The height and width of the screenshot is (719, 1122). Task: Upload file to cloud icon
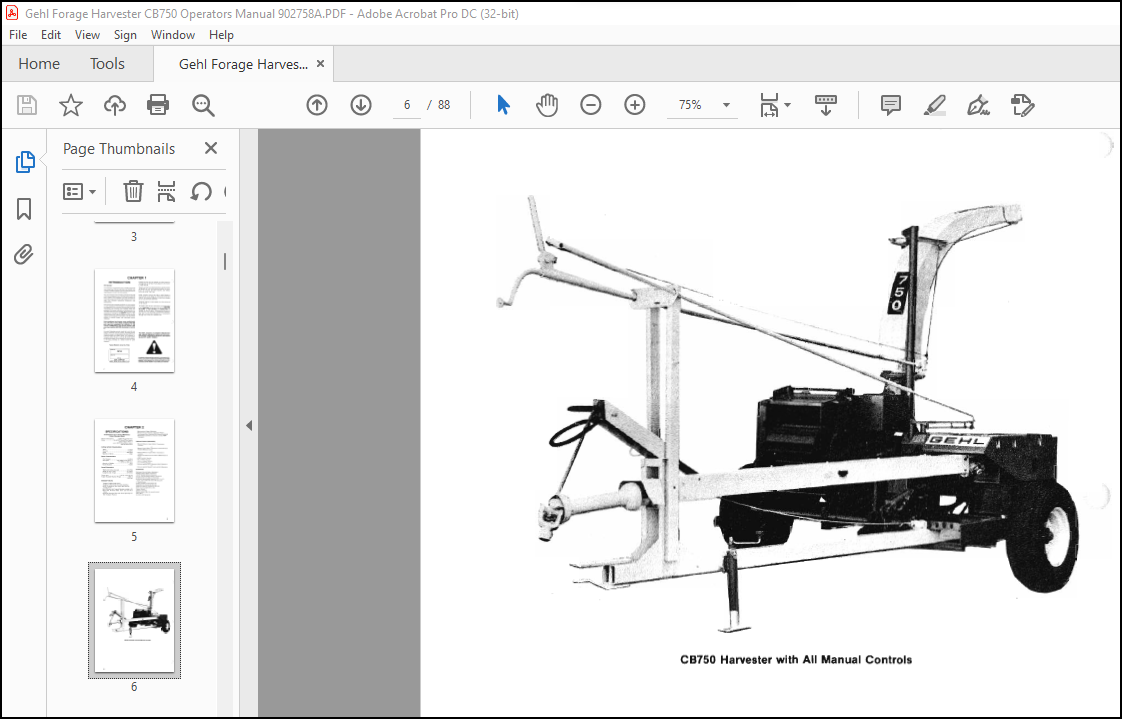pos(114,105)
